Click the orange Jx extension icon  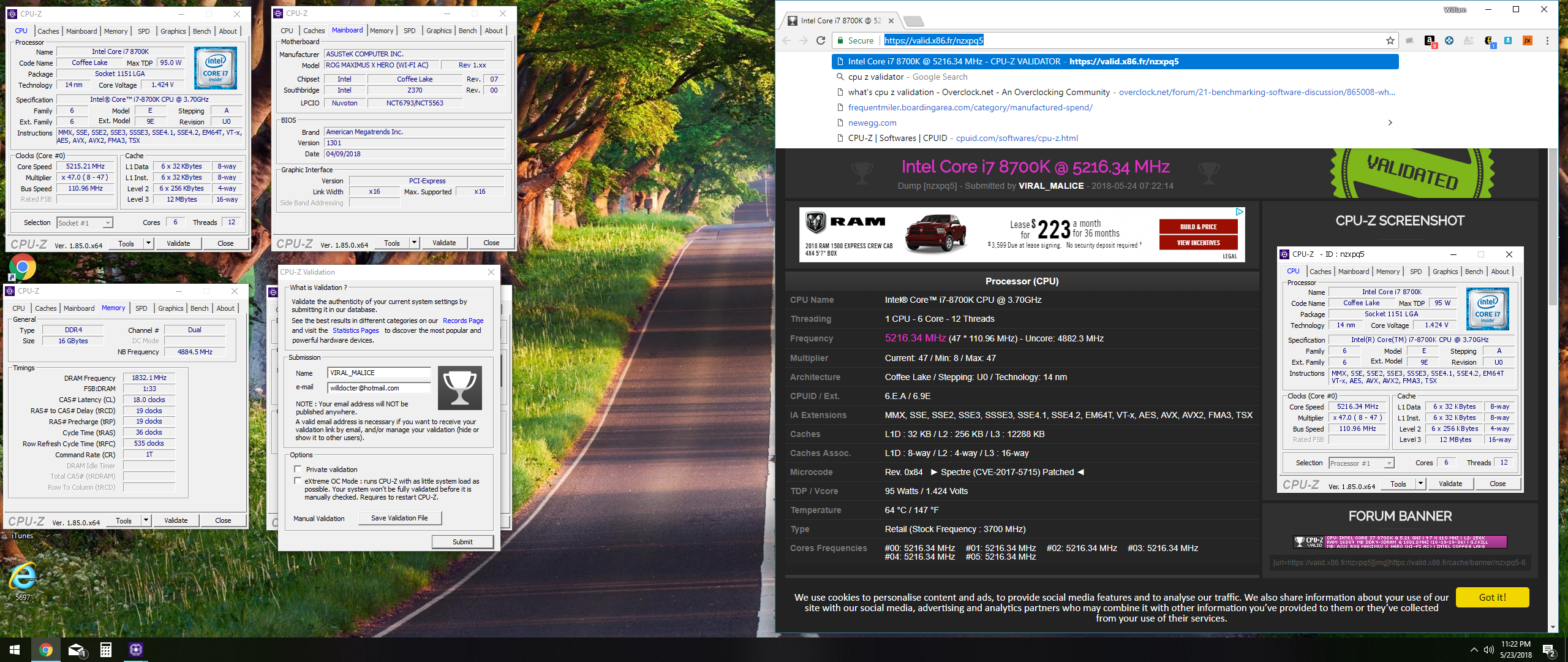click(x=1528, y=40)
